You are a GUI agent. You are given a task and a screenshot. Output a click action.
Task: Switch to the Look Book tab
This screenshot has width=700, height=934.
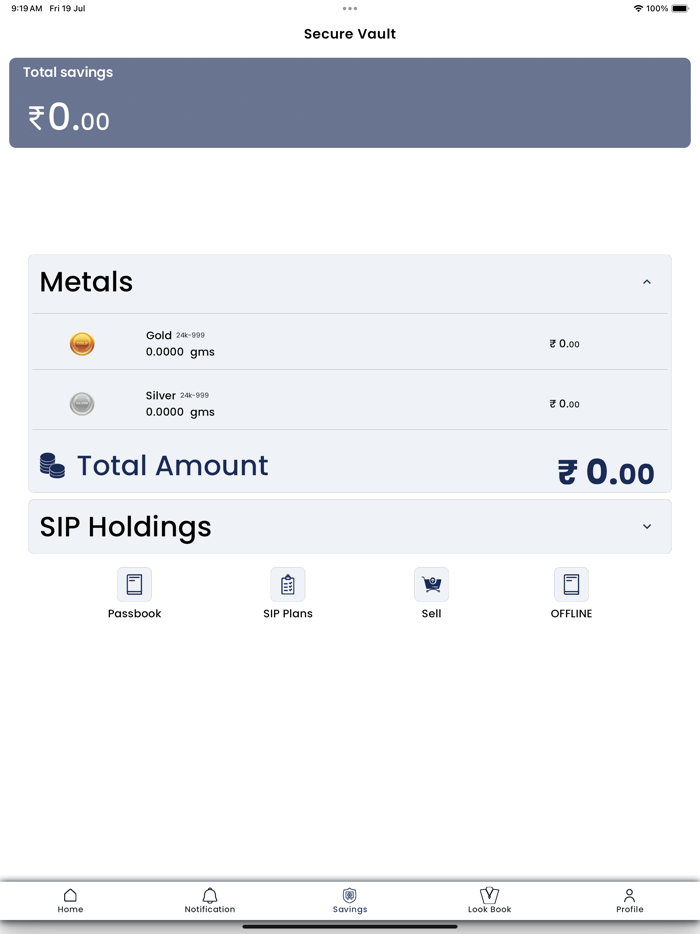coord(490,900)
